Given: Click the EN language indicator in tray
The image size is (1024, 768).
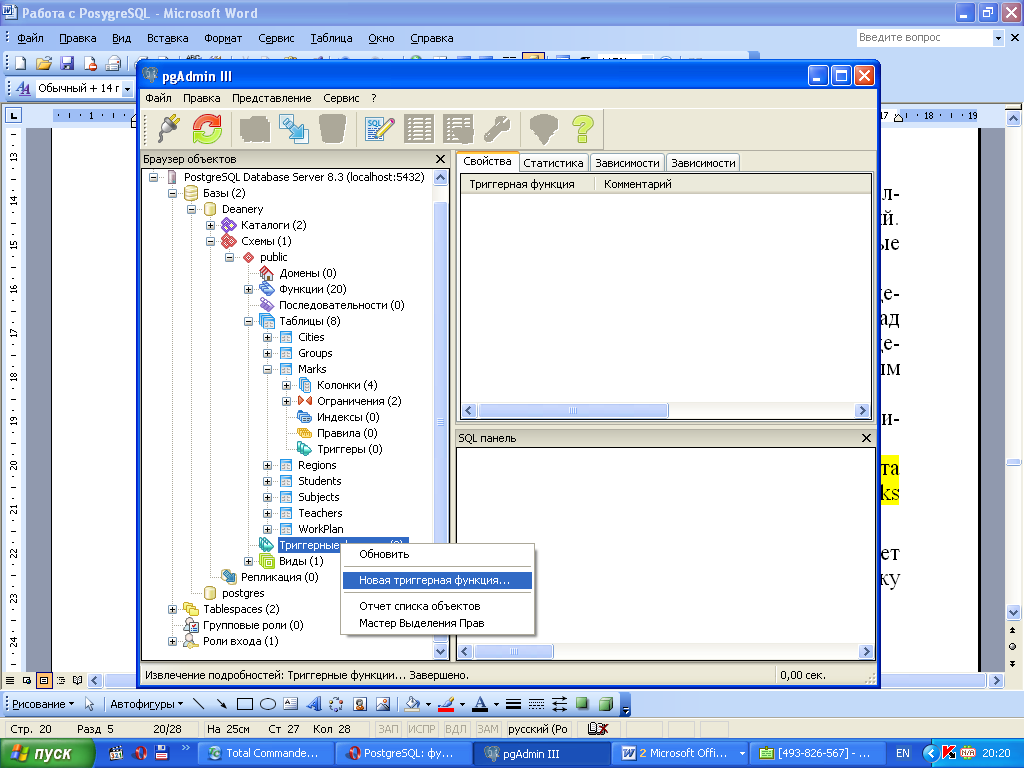Looking at the screenshot, I should coord(903,754).
